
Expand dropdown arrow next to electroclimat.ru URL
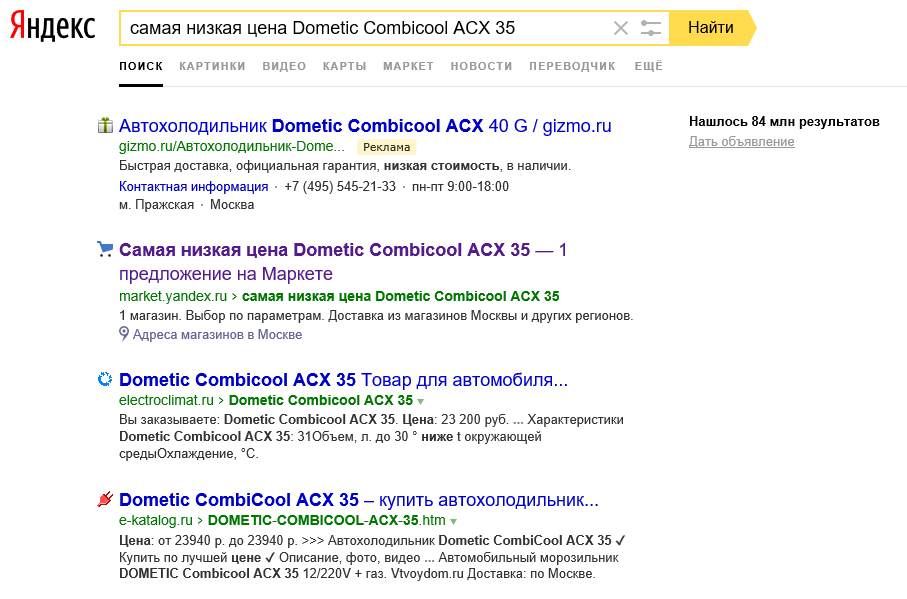(421, 401)
